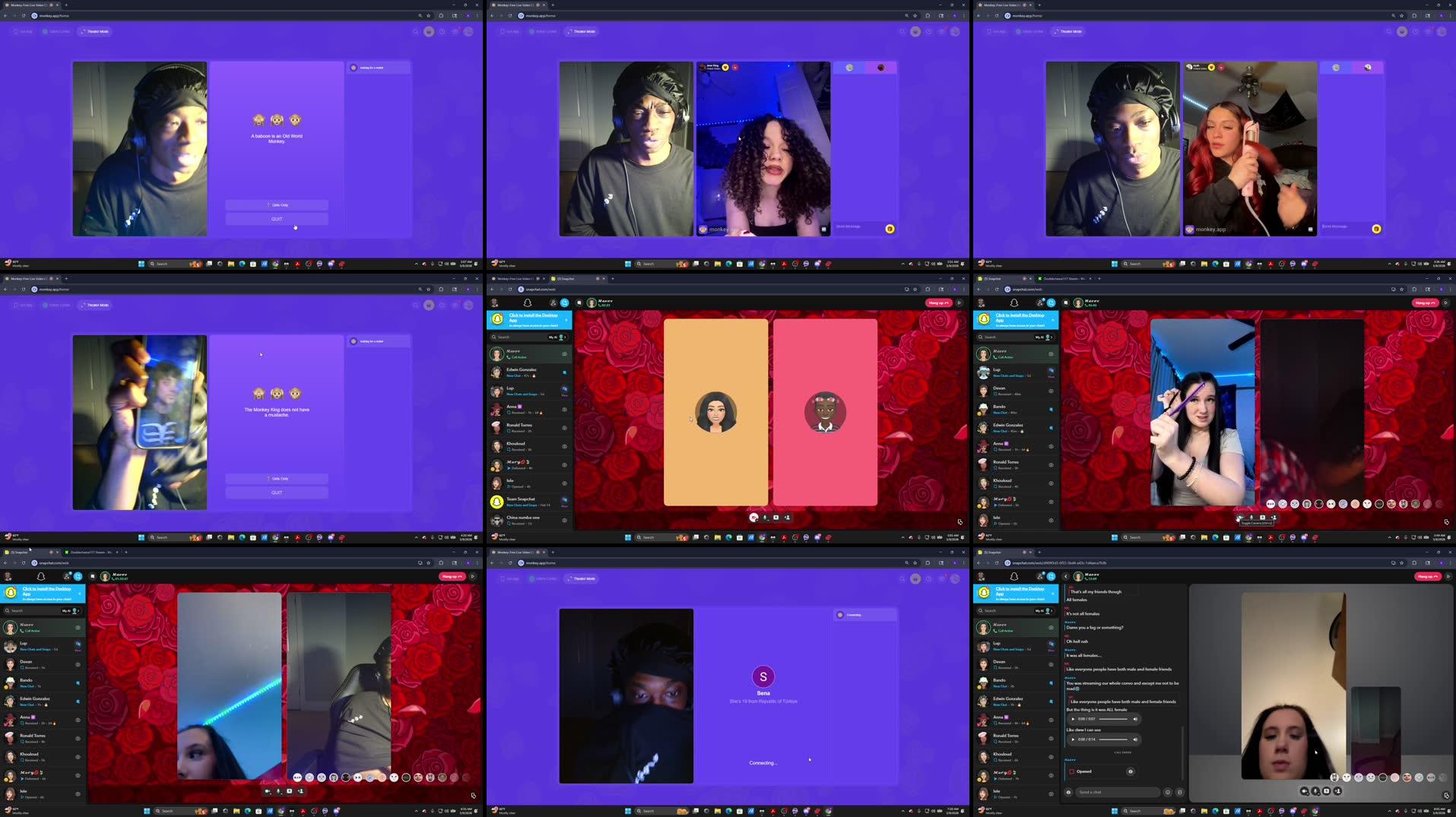Click the voice message playback slider

point(1113,719)
